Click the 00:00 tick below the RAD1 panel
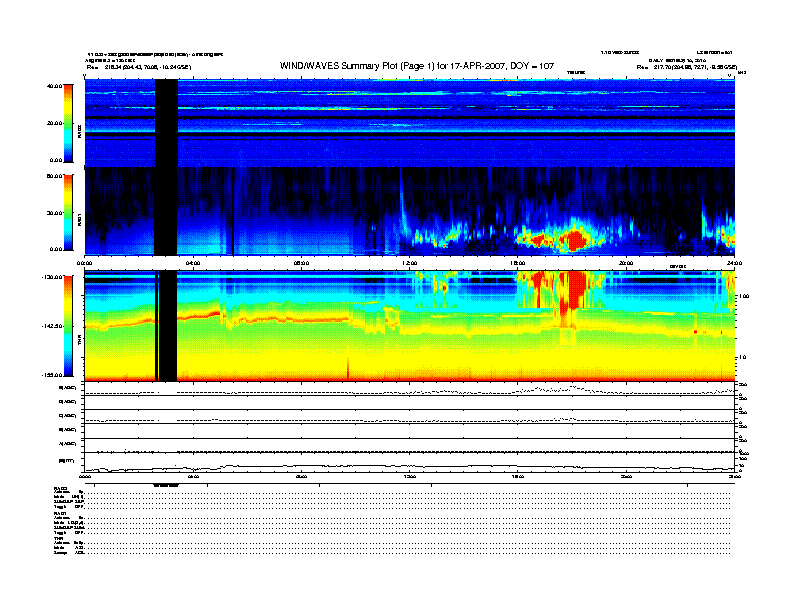This screenshot has width=792, height=612. tap(85, 264)
